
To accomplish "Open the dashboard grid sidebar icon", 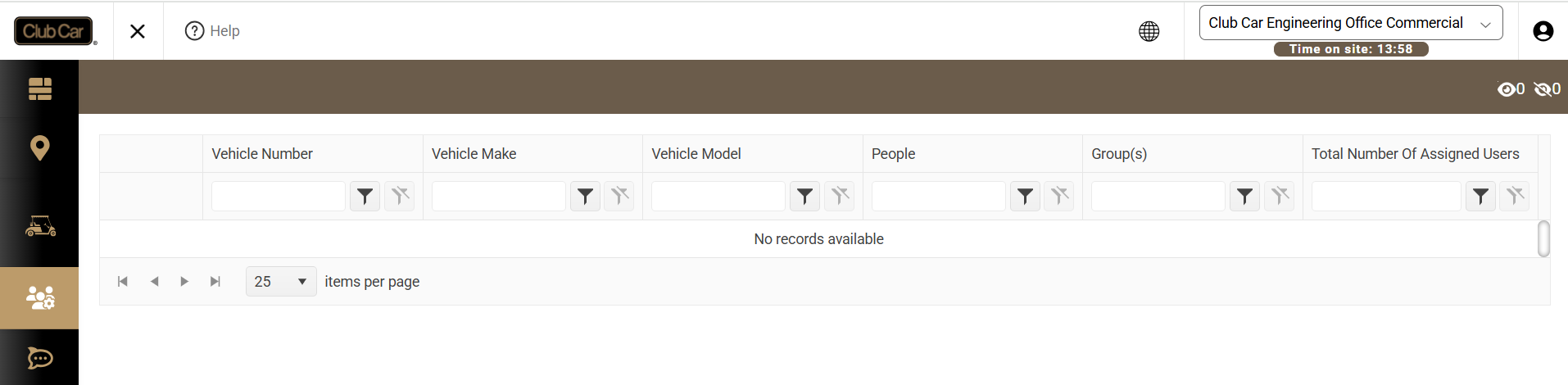I will pos(39,88).
